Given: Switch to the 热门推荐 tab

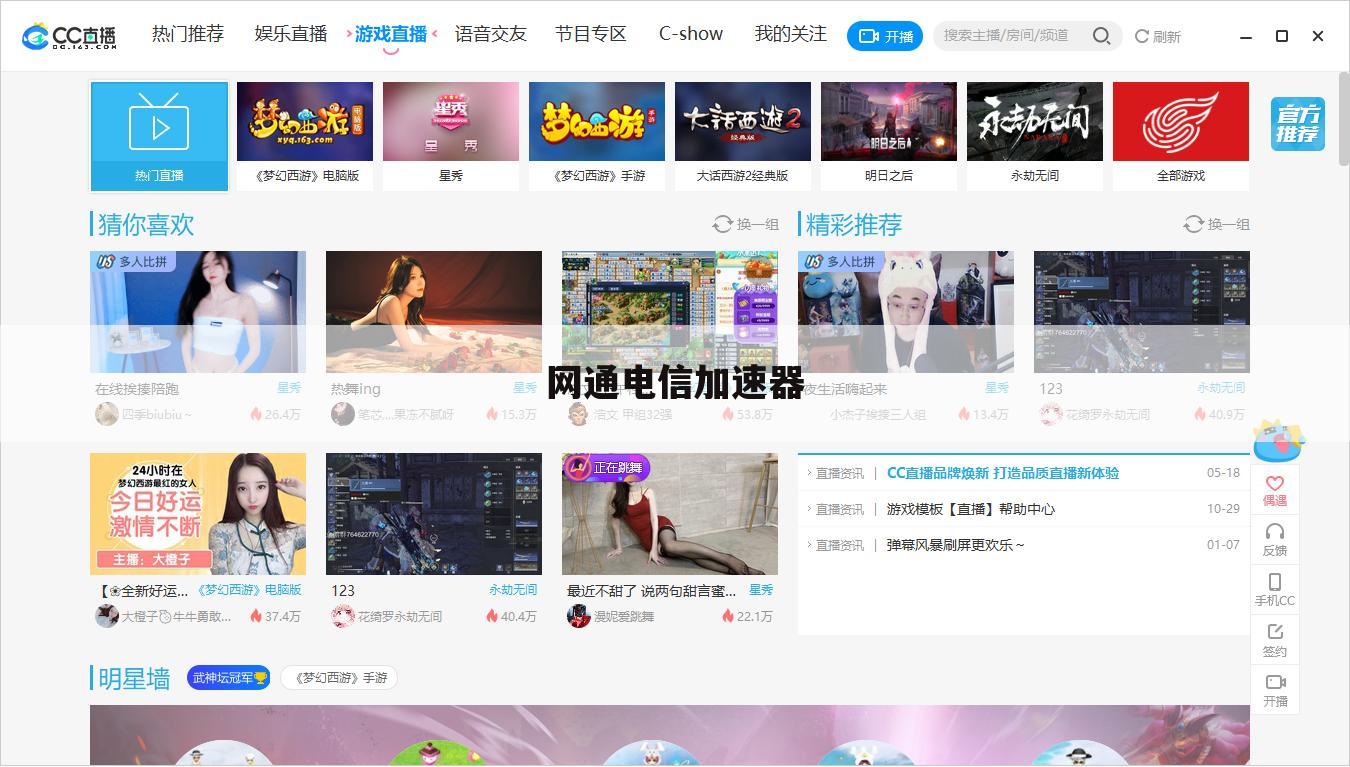Looking at the screenshot, I should (188, 34).
